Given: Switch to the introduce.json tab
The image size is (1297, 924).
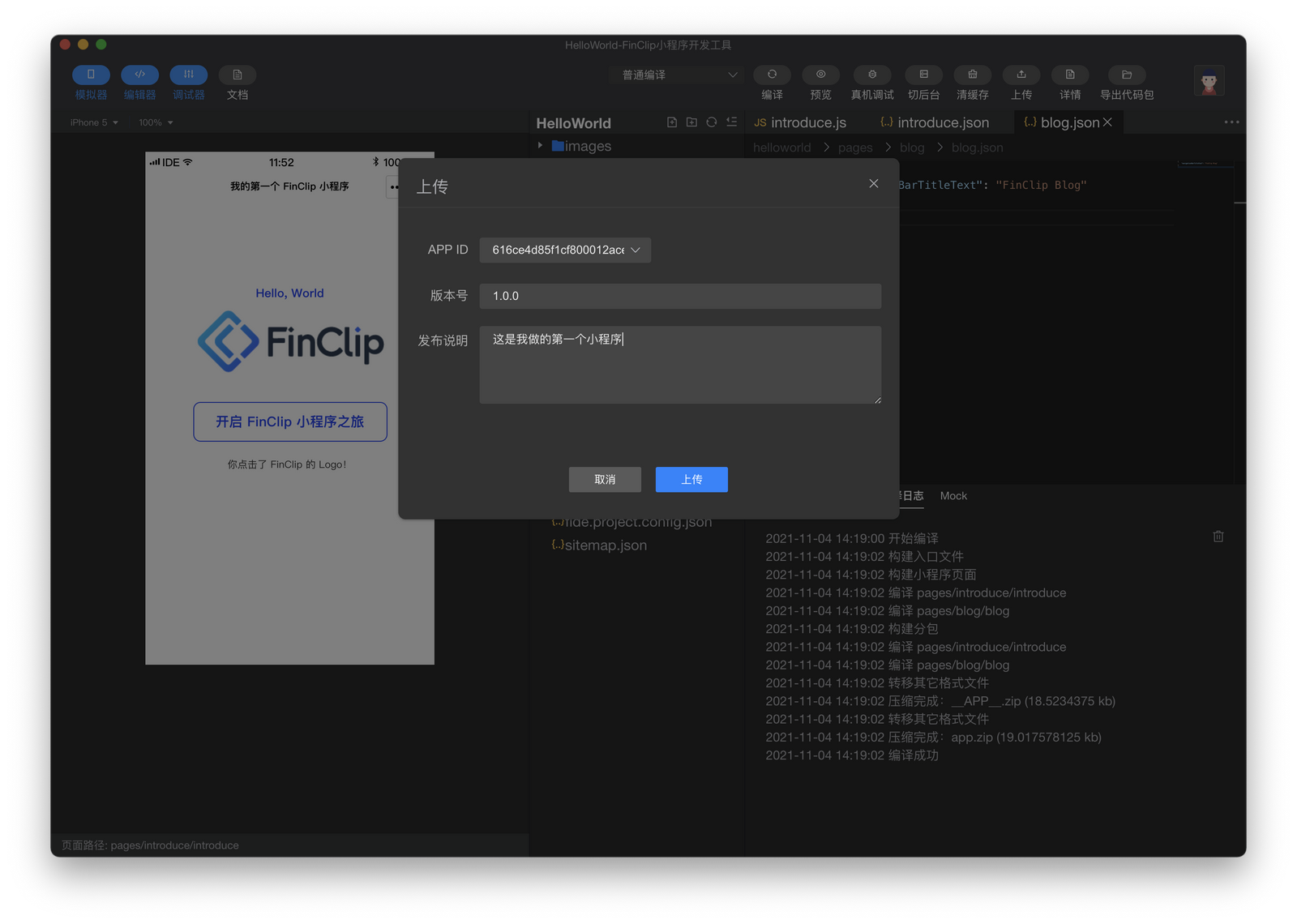Looking at the screenshot, I should click(x=935, y=122).
